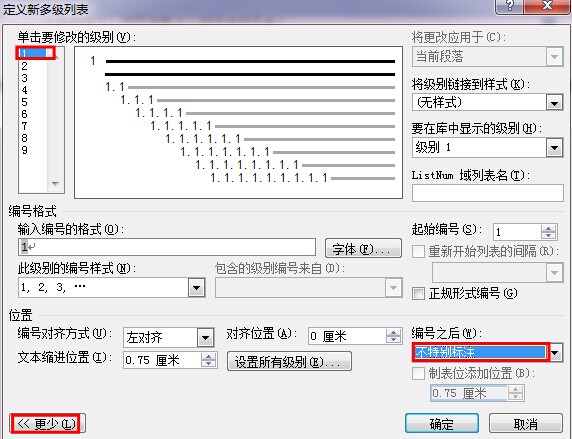Click the 字体 font button
This screenshot has height=439, width=572.
[363, 249]
